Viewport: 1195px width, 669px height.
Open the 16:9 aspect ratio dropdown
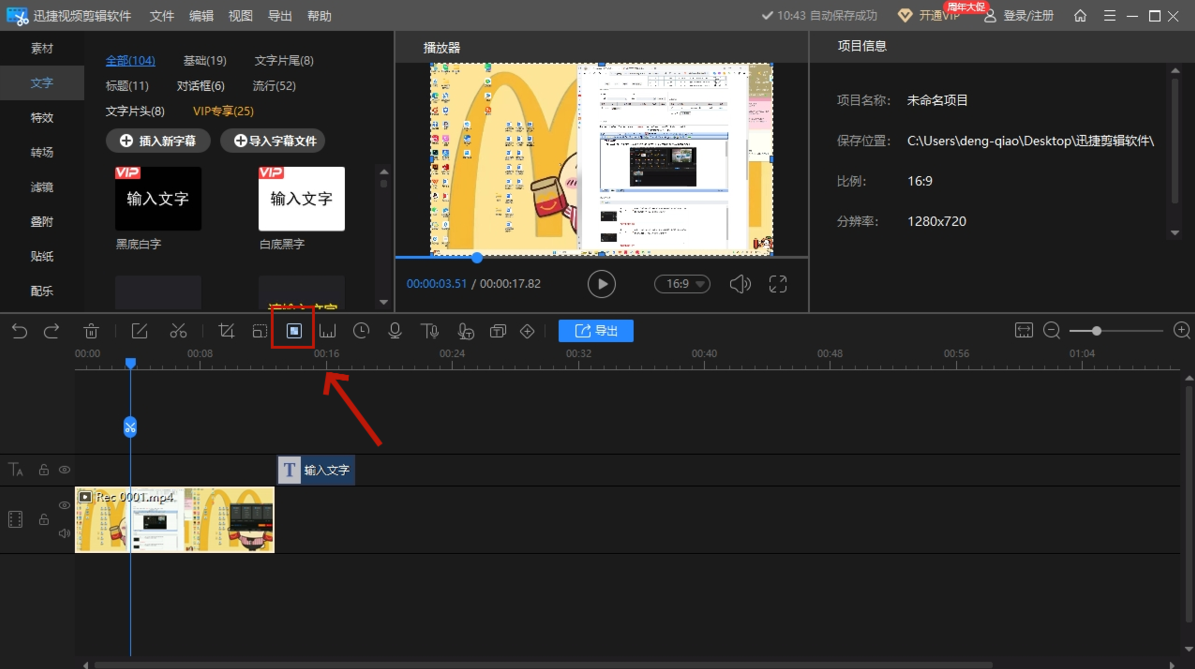click(x=682, y=283)
